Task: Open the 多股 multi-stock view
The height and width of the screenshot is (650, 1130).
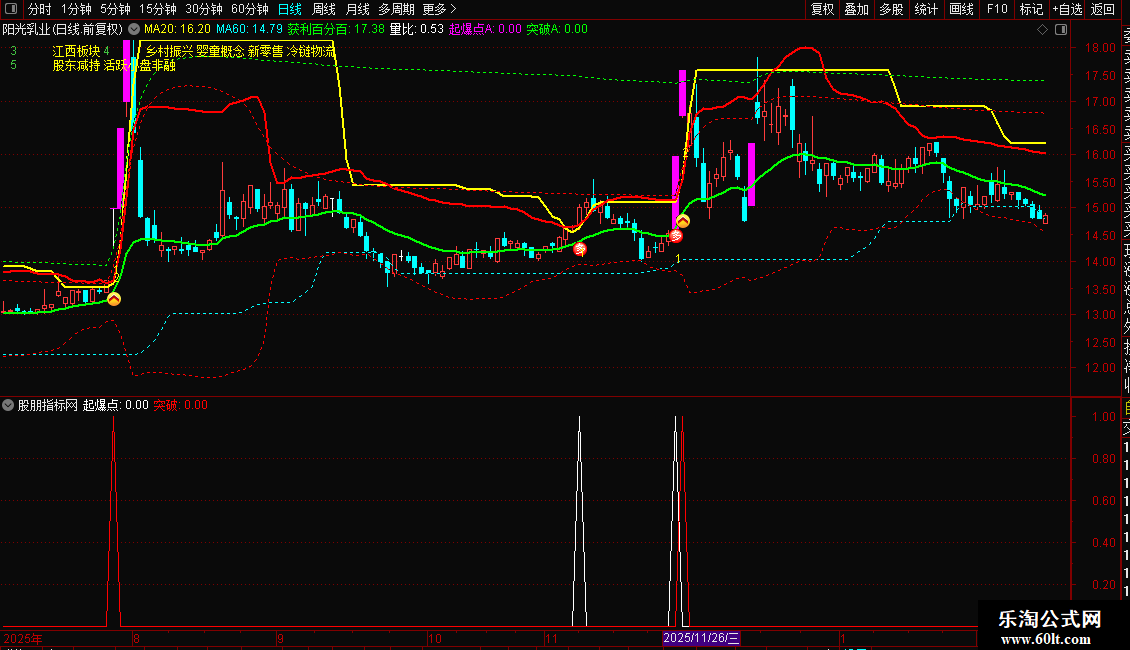Action: coord(891,9)
